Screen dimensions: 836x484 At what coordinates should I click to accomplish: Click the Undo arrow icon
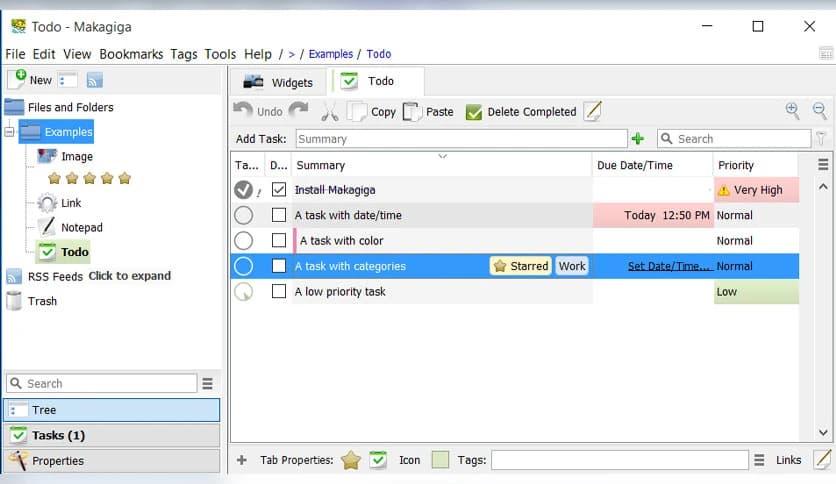(x=243, y=111)
